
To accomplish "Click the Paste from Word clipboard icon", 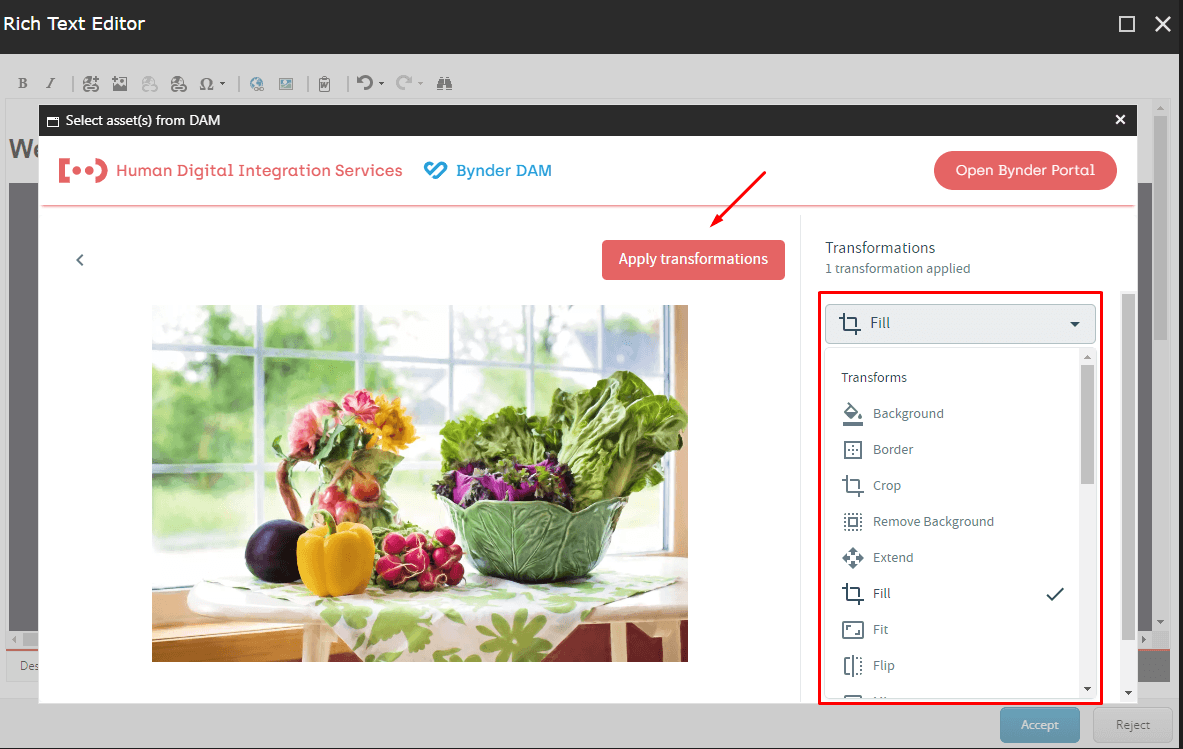I will point(325,84).
